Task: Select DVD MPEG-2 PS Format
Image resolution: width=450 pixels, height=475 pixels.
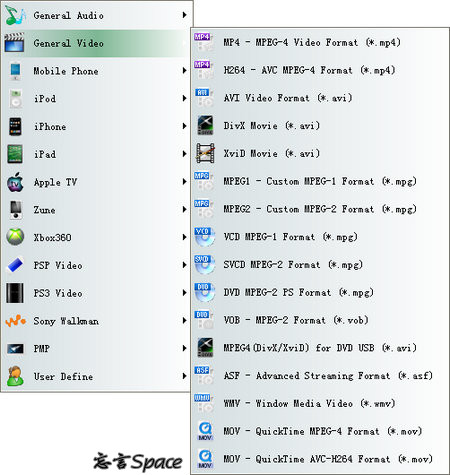Action: click(320, 292)
